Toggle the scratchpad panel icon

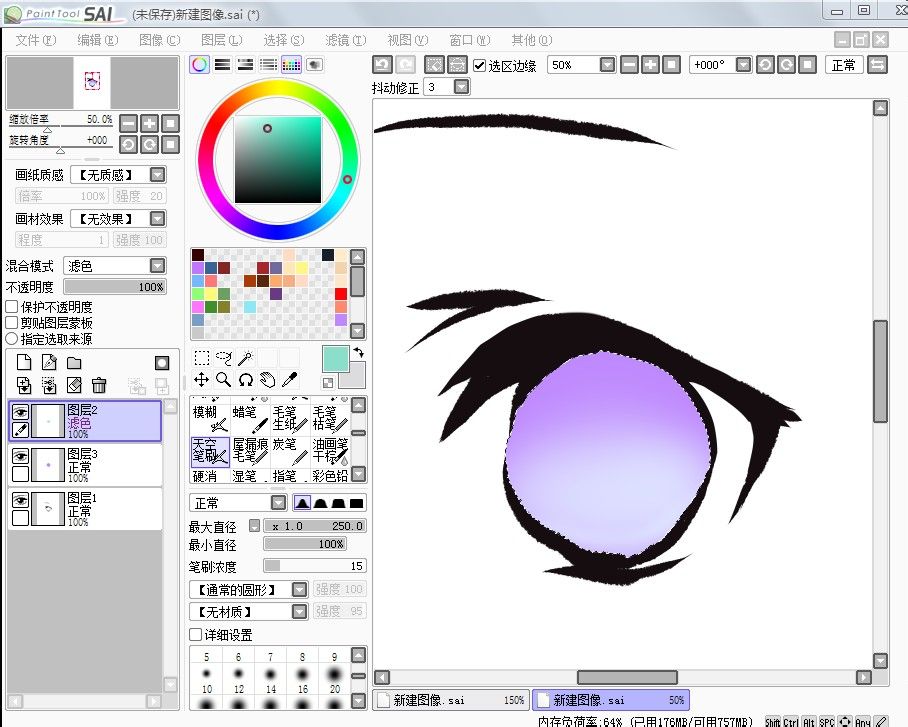coord(314,64)
